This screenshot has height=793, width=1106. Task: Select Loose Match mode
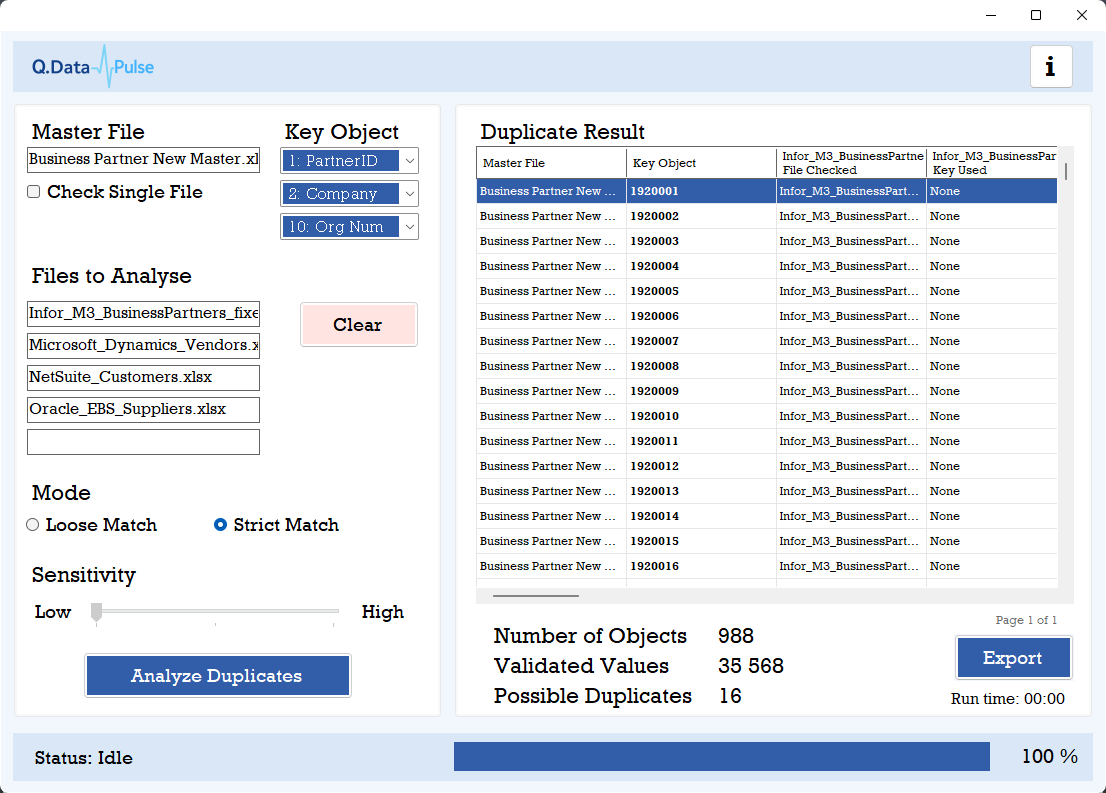(x=32, y=525)
